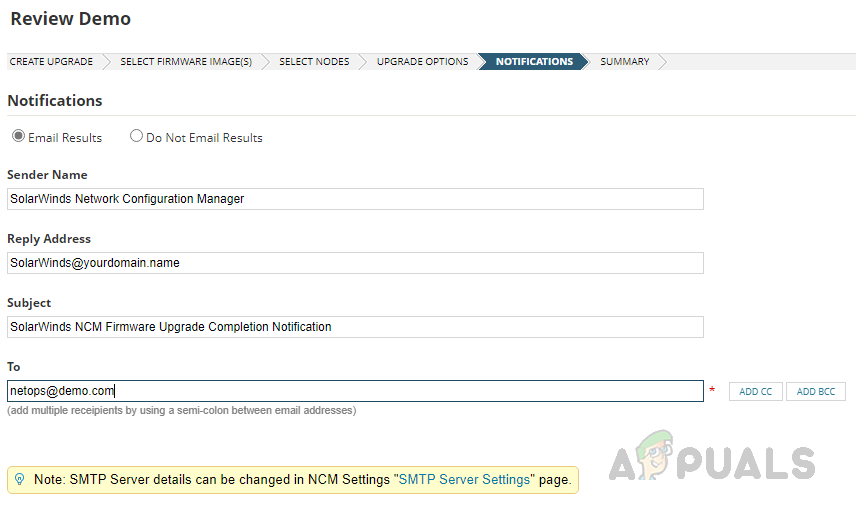Image resolution: width=856 pixels, height=525 pixels.
Task: Switch to Select Nodes step
Action: [x=314, y=62]
